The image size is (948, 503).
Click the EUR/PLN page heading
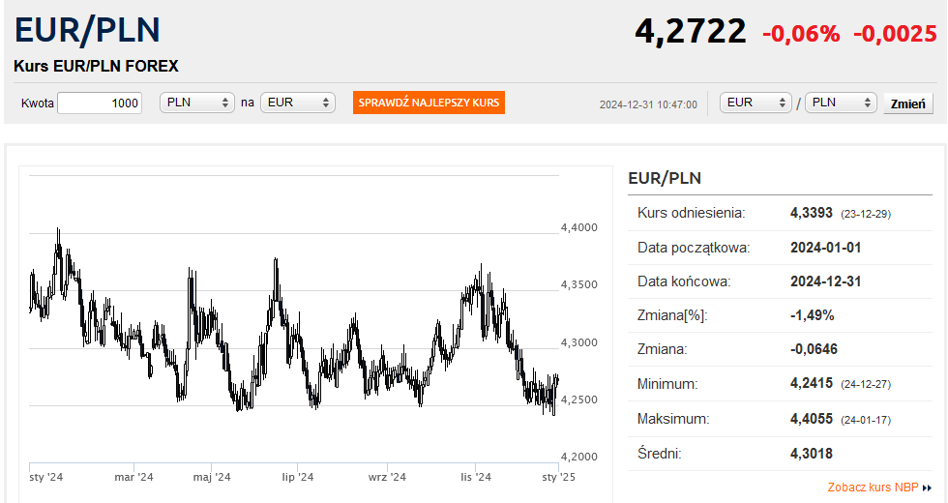point(87,30)
